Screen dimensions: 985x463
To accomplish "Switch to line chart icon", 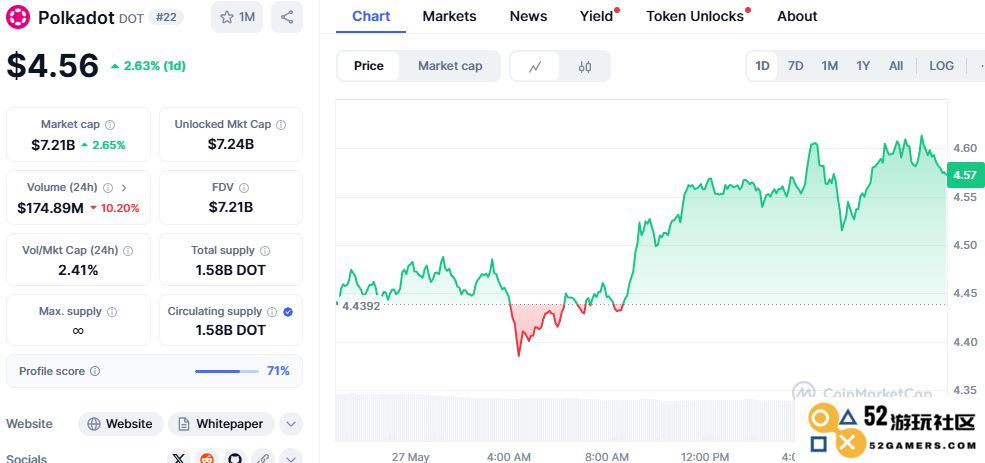I will click(535, 66).
